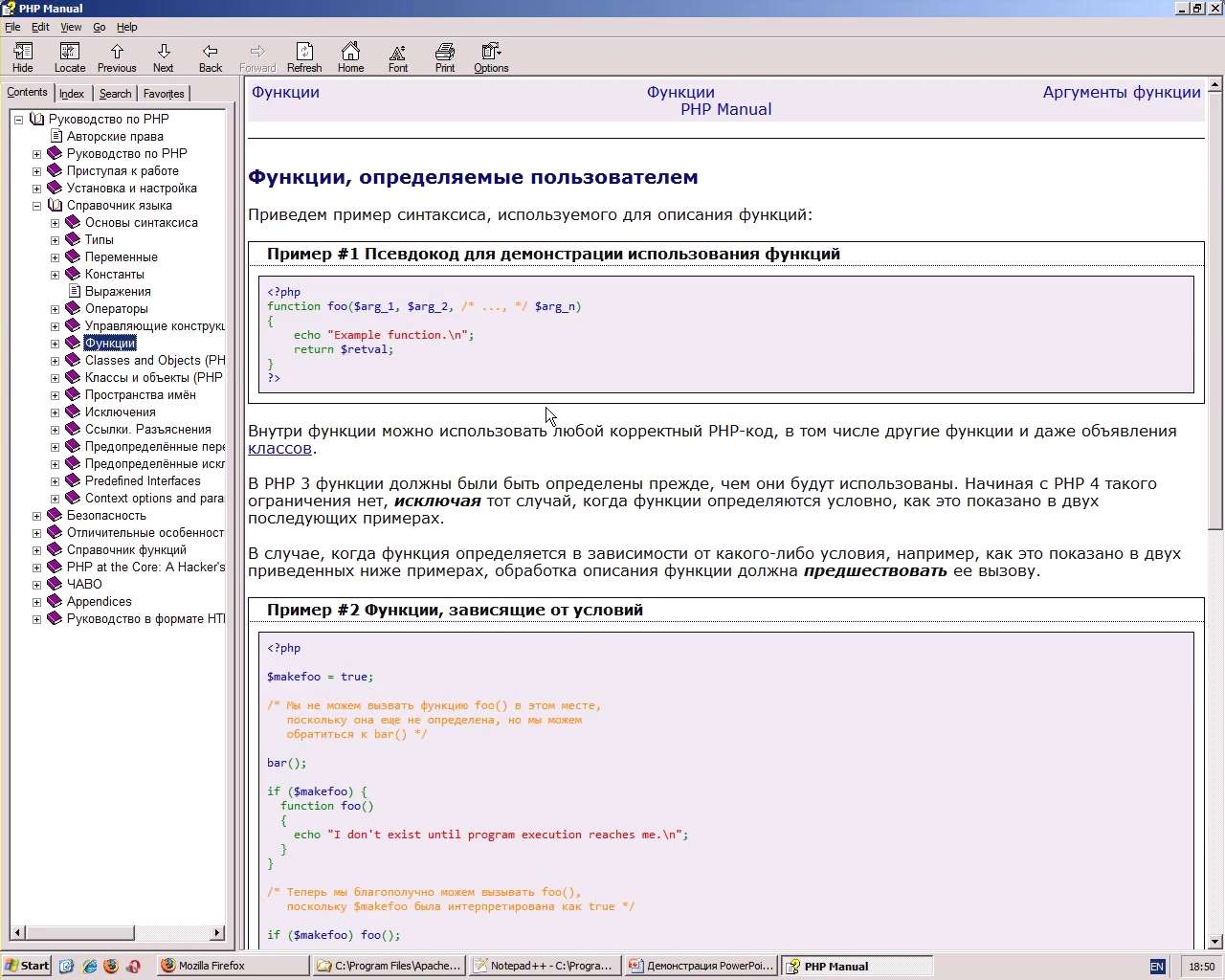
Task: Refresh the help page
Action: [304, 57]
